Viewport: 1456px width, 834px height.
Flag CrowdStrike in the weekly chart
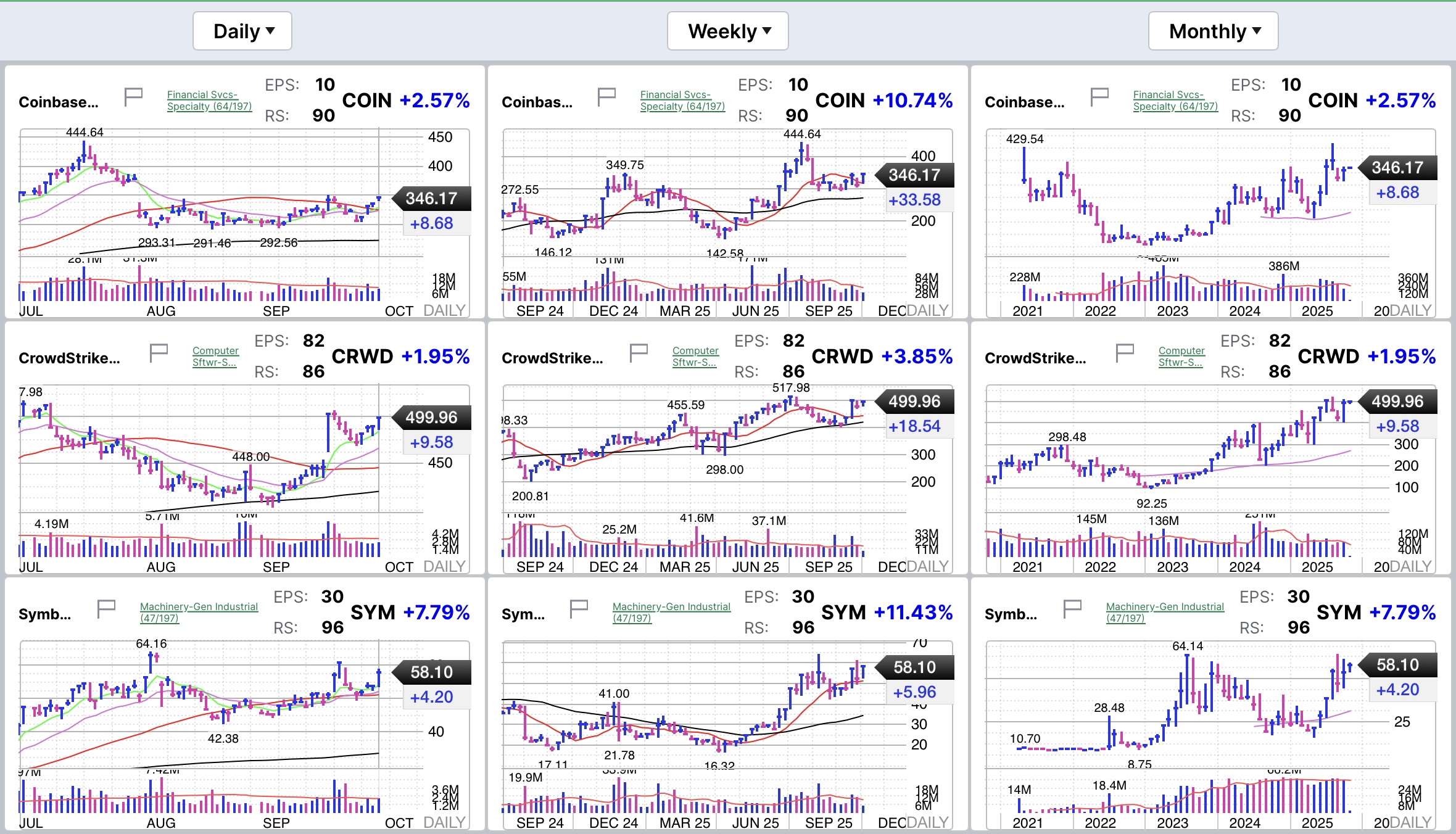639,352
